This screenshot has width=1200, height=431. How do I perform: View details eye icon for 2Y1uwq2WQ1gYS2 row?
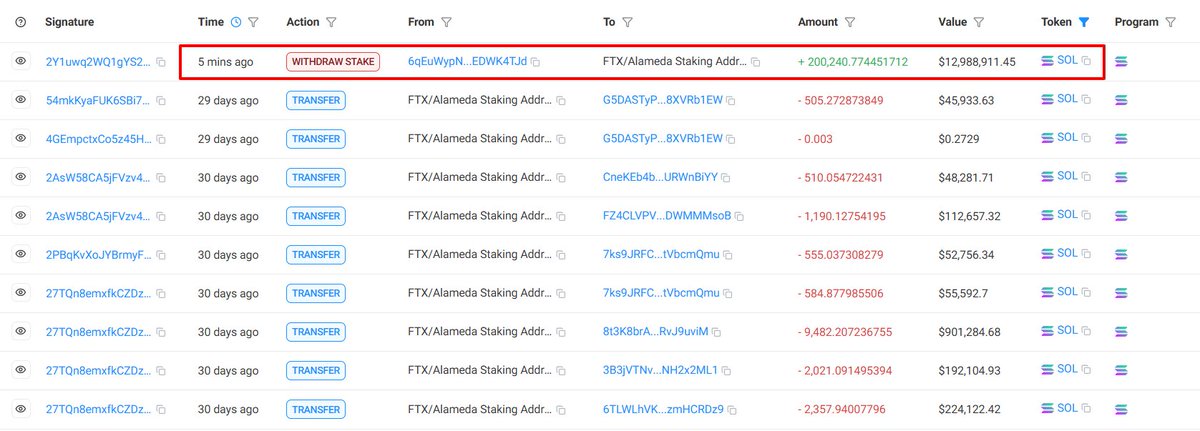[21, 62]
